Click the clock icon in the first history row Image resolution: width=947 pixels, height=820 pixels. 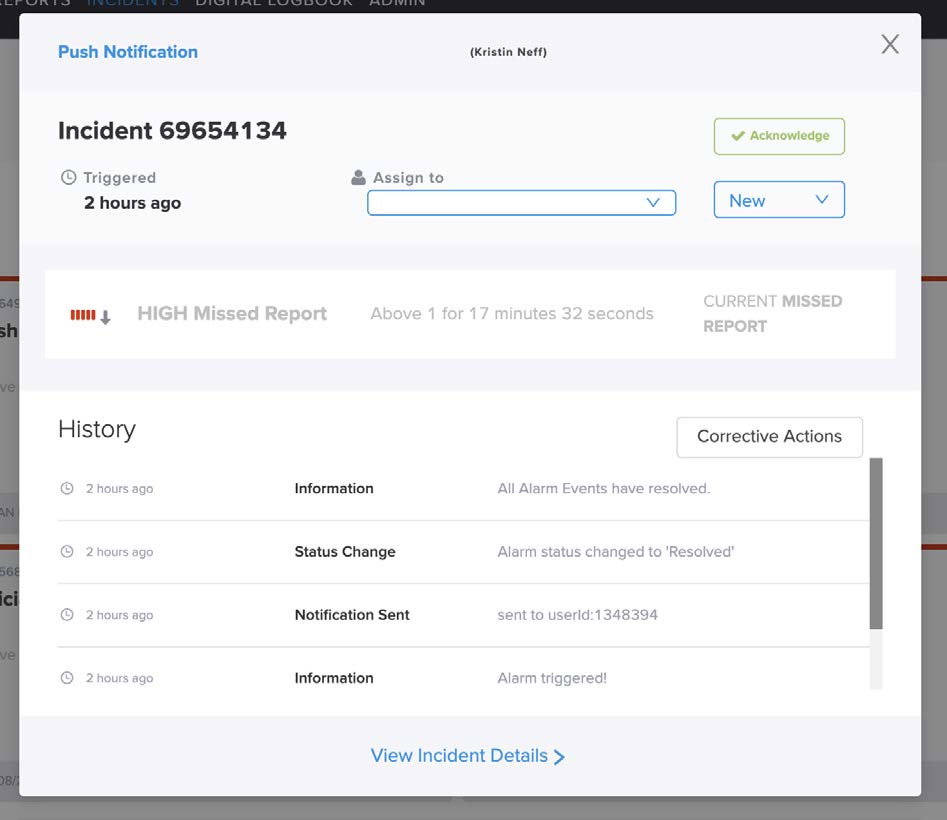coord(67,489)
